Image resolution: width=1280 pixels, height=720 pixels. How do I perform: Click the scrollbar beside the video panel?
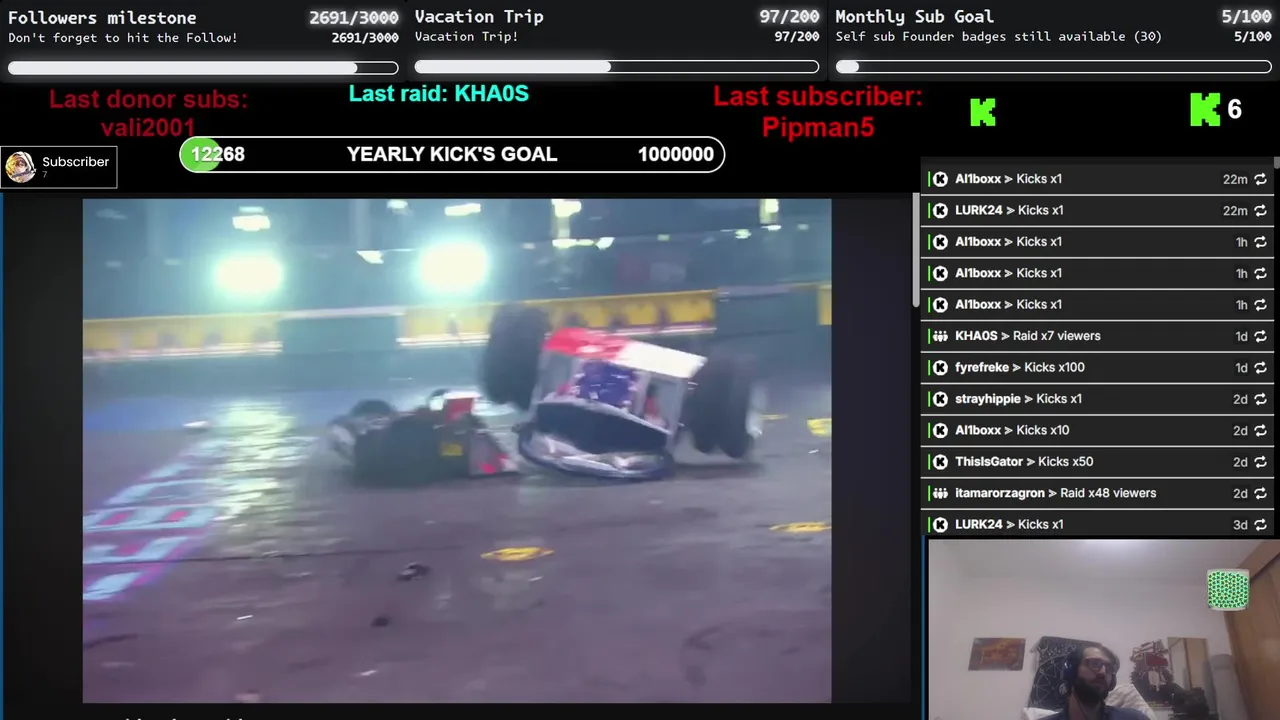(x=915, y=250)
